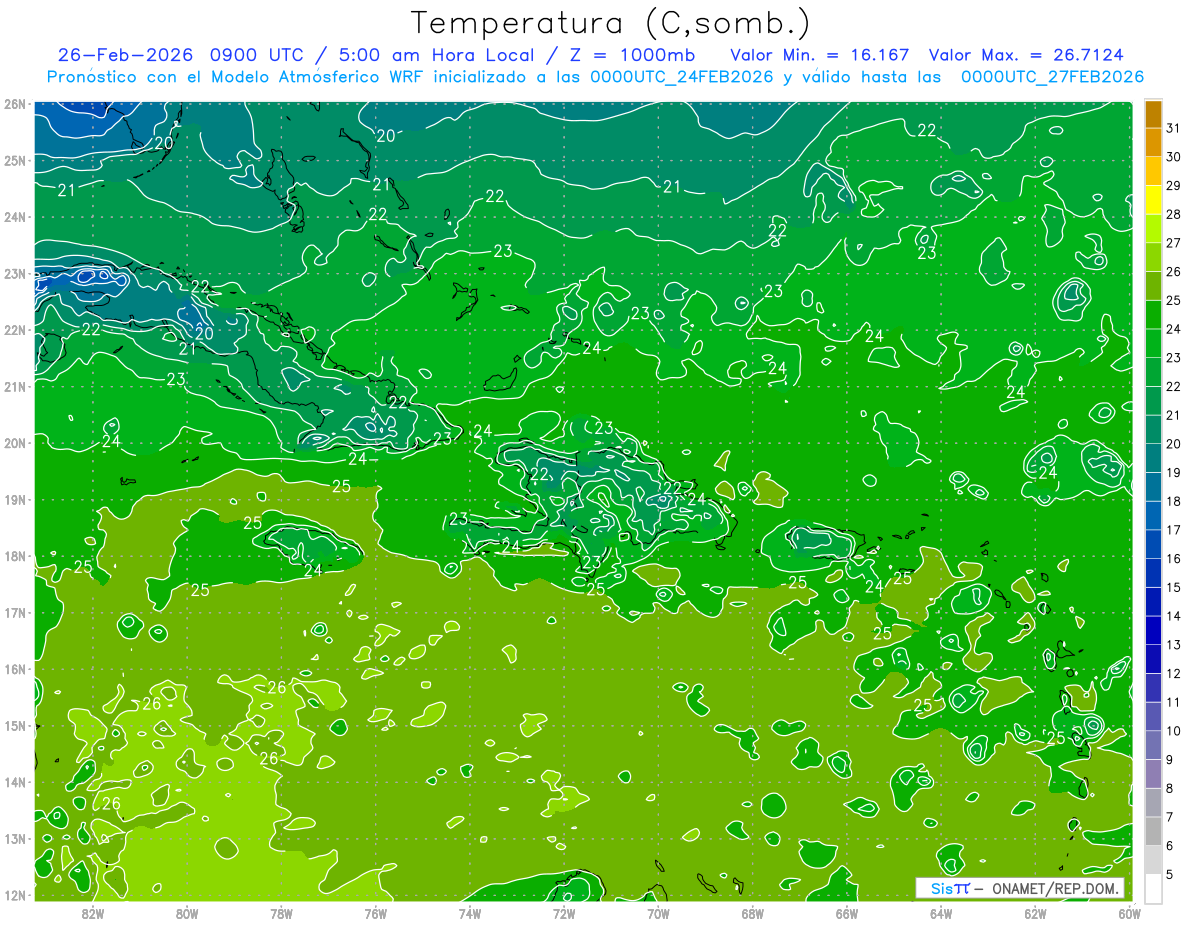Click the '19N' latitude axis label
The height and width of the screenshot is (927, 1200).
[x=14, y=499]
